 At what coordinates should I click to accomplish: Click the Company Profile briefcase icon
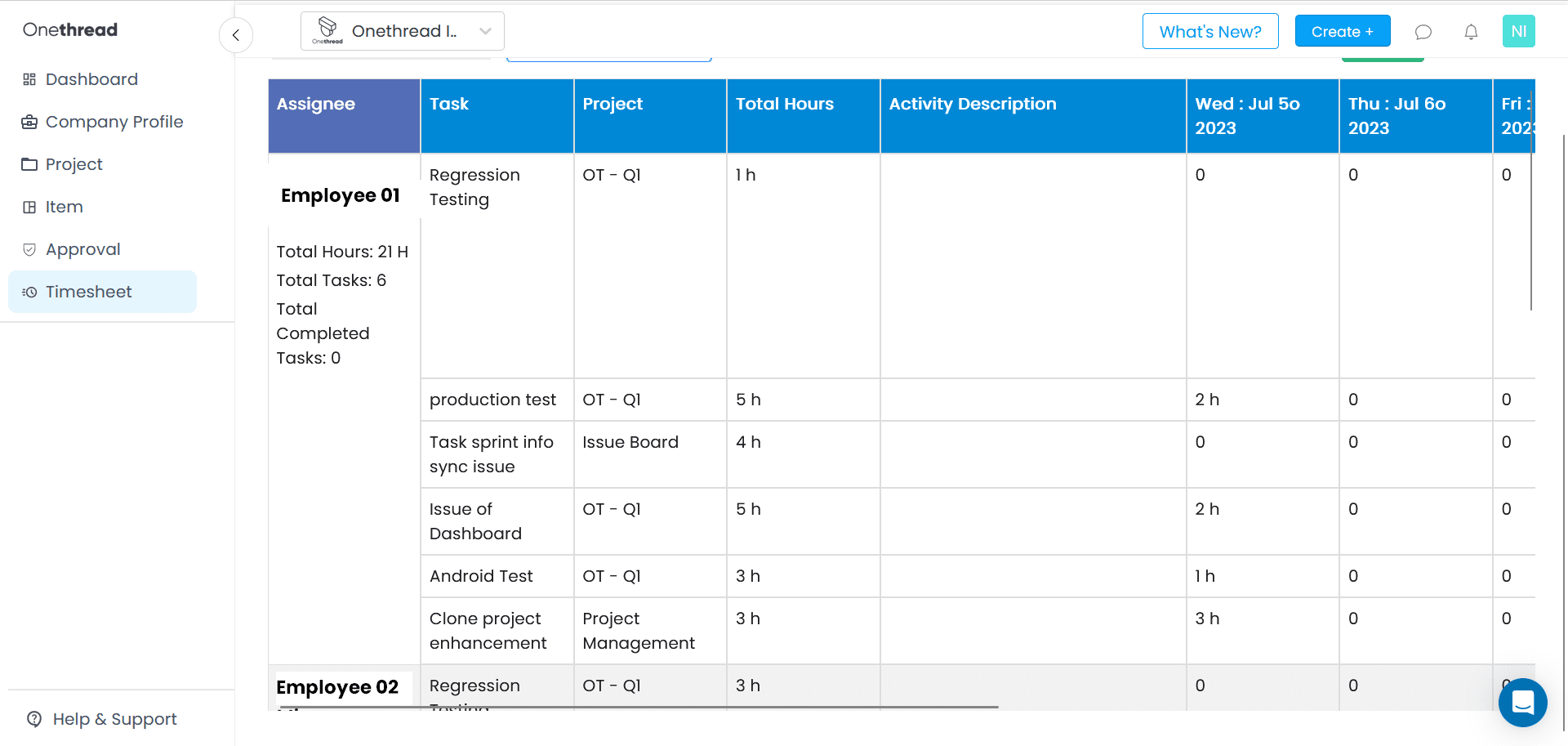click(29, 121)
